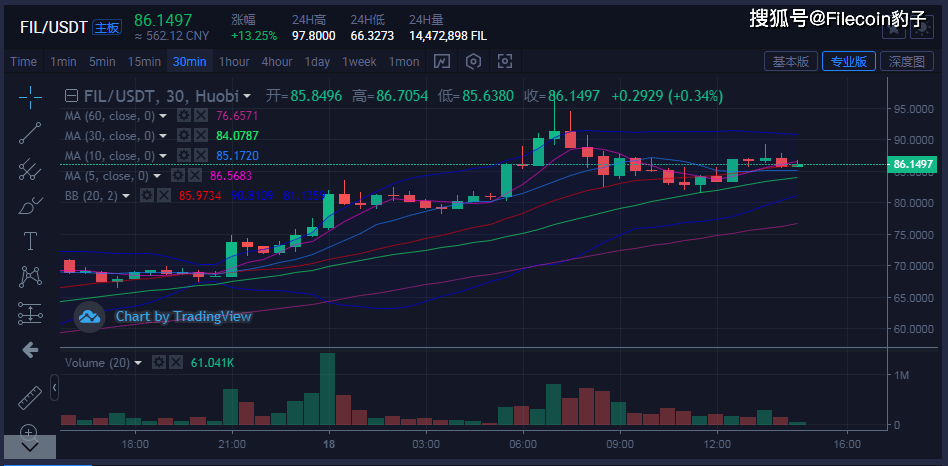948x466 pixels.
Task: Switch to the 1week interval
Action: pos(359,62)
